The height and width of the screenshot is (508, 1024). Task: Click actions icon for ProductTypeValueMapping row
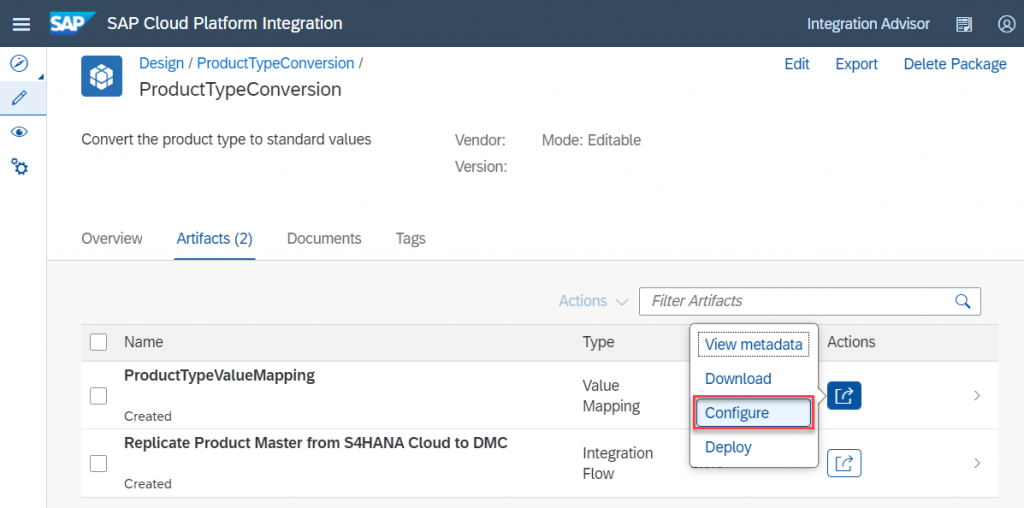point(844,396)
